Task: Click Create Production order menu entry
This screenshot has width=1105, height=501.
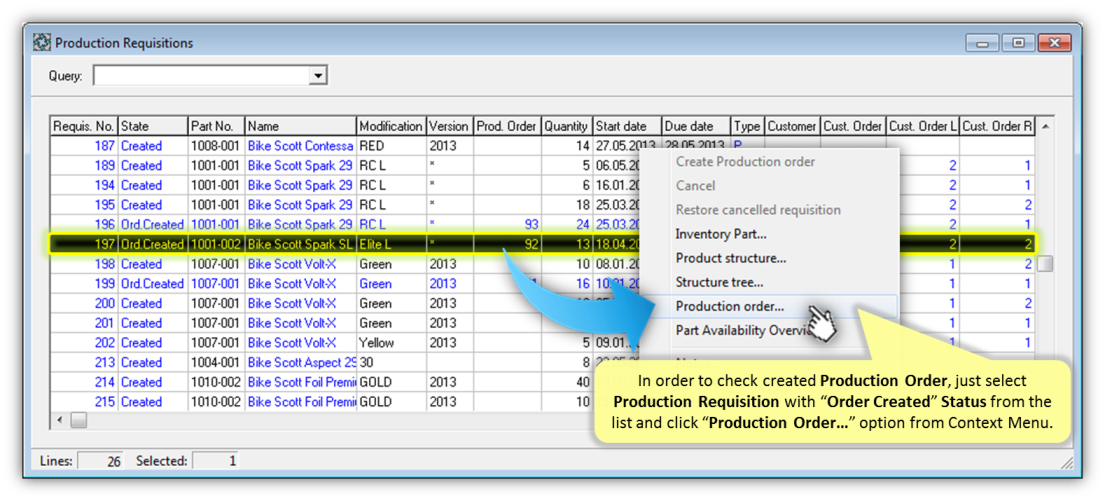Action: (x=746, y=161)
